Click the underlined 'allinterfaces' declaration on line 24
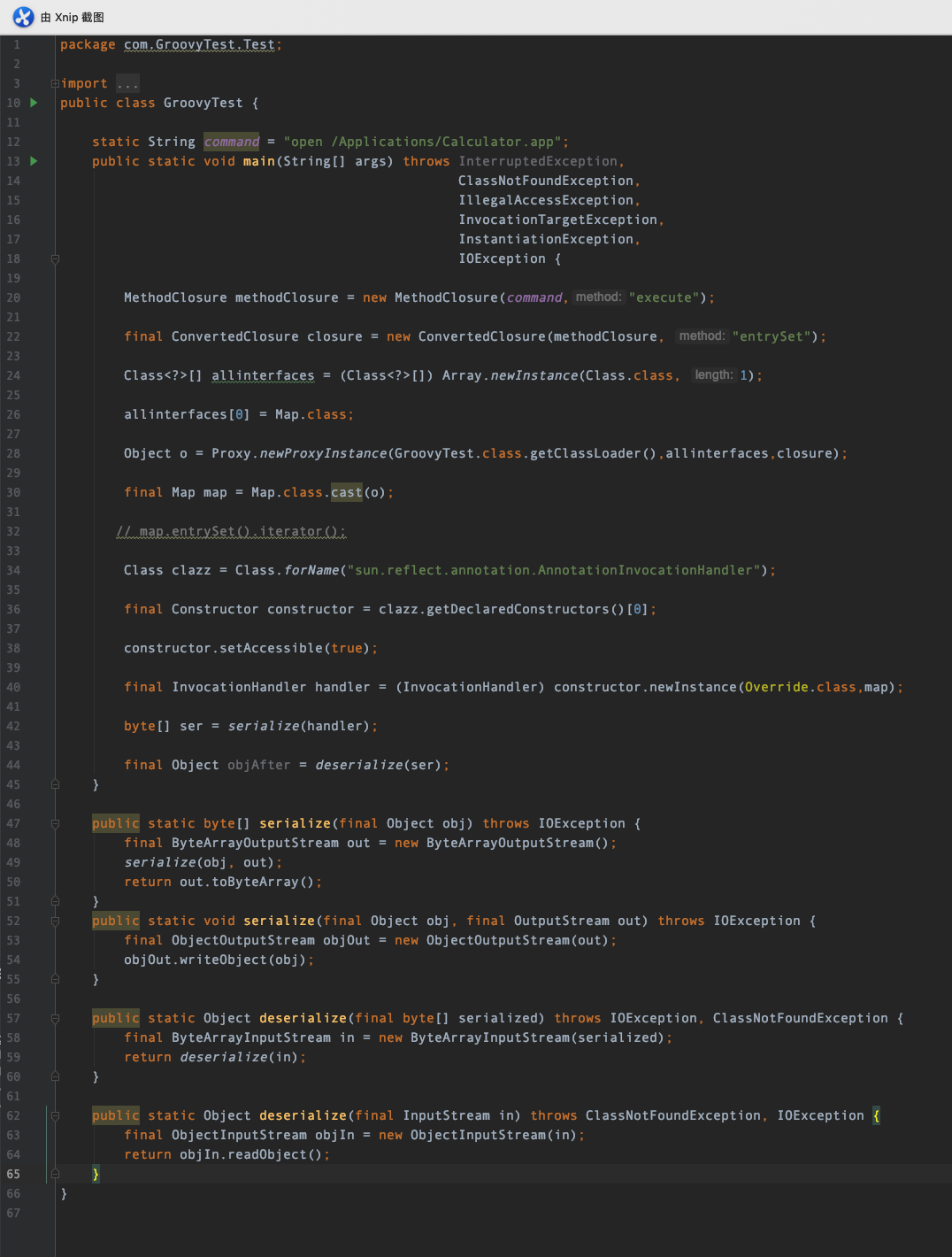The width and height of the screenshot is (952, 1257). click(263, 375)
